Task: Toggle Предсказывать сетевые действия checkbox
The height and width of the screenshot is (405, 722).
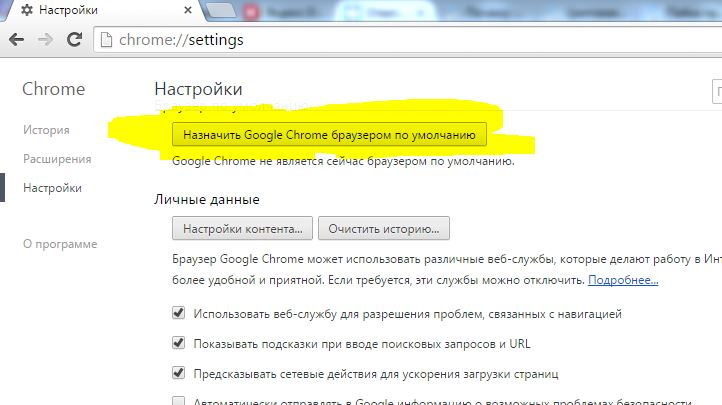Action: (178, 373)
